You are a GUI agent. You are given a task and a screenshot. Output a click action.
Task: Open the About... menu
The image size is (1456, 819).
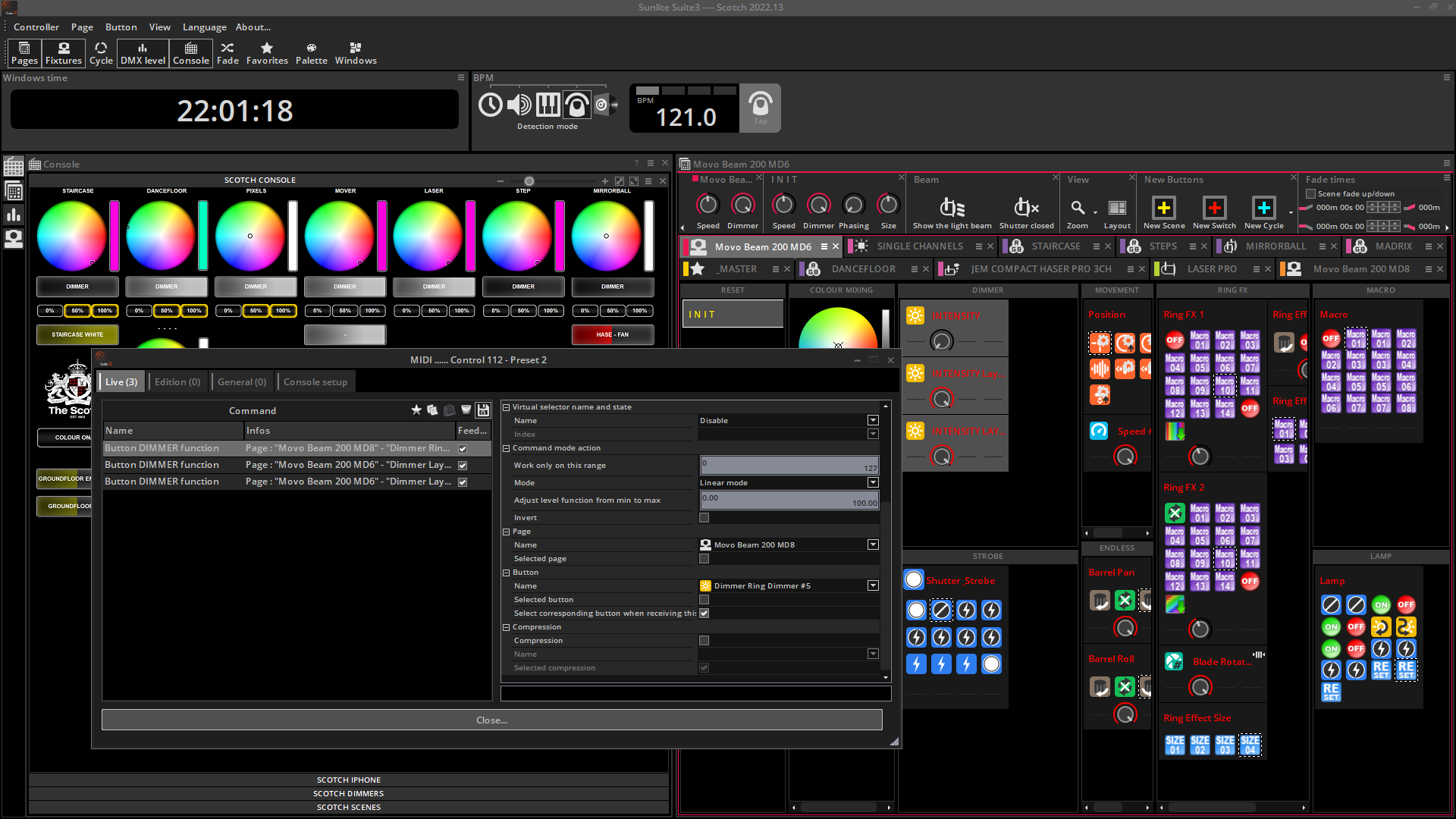(253, 27)
